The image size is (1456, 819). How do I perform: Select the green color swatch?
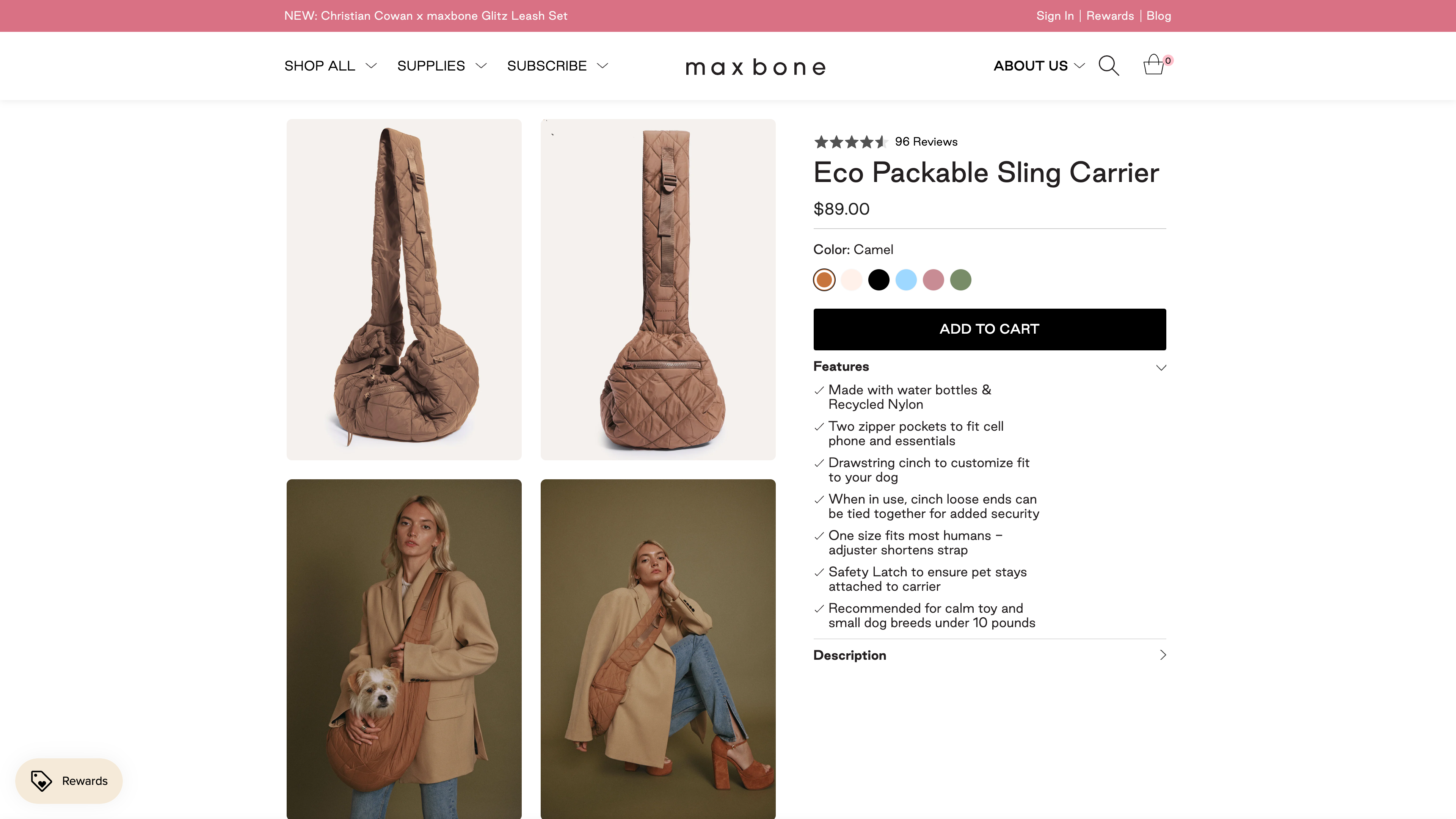pos(960,280)
